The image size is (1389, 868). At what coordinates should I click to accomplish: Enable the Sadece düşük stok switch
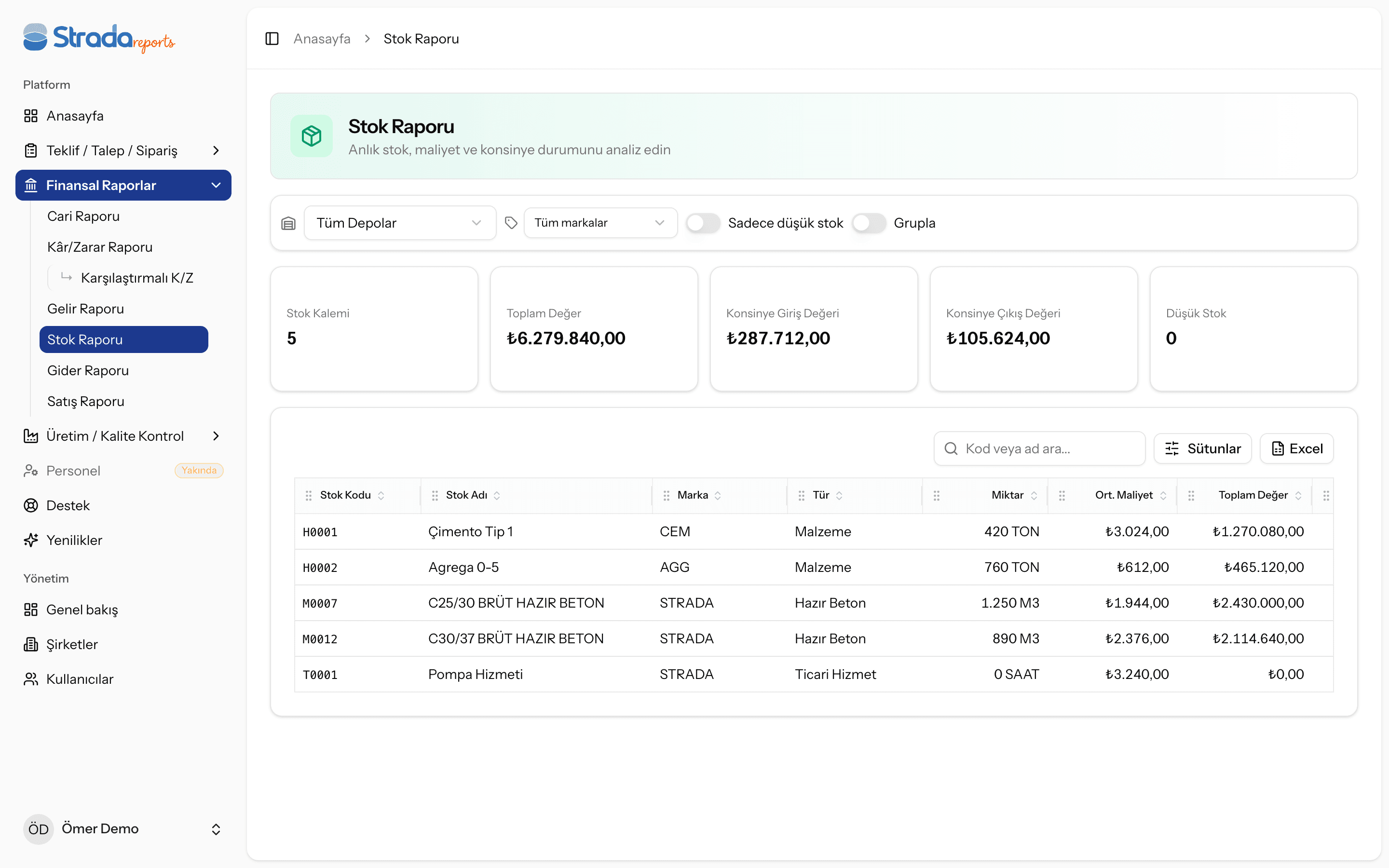coord(703,223)
